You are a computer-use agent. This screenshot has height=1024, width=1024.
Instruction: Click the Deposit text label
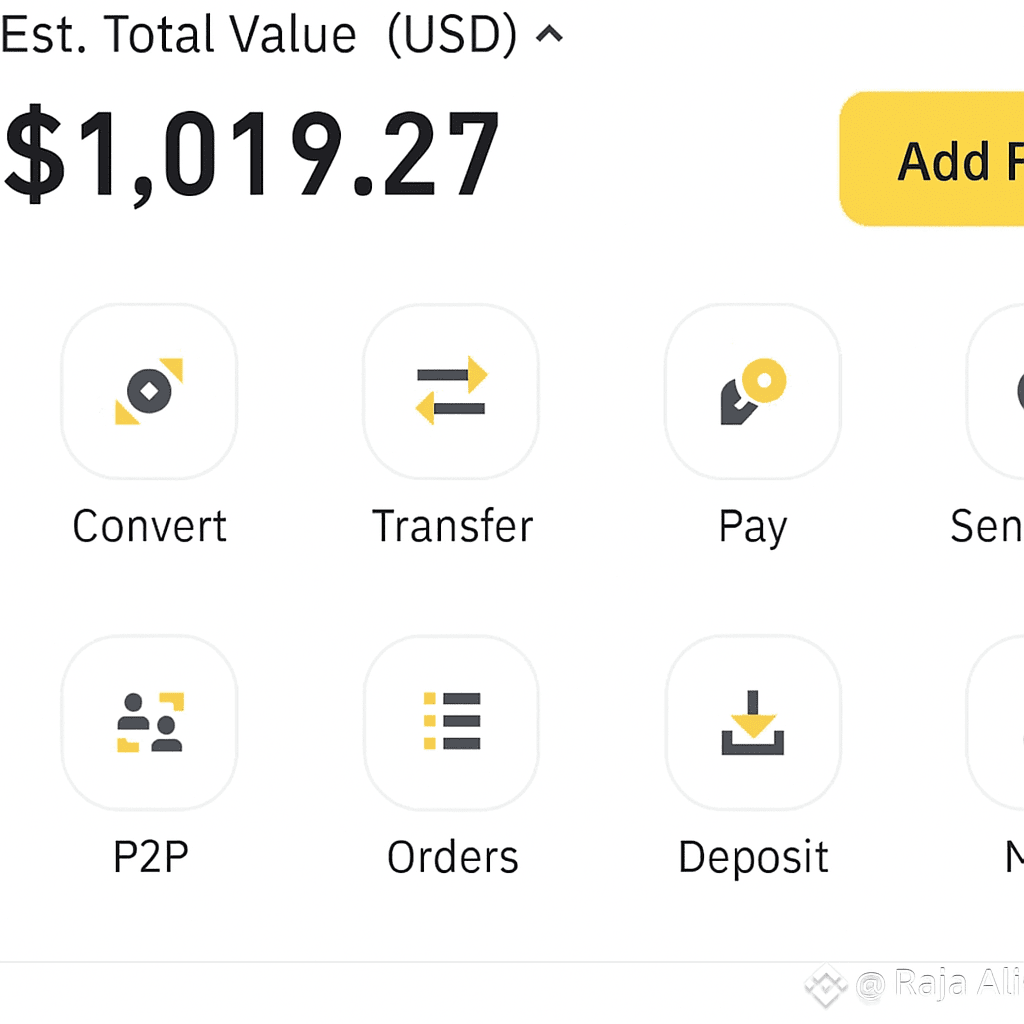point(753,857)
